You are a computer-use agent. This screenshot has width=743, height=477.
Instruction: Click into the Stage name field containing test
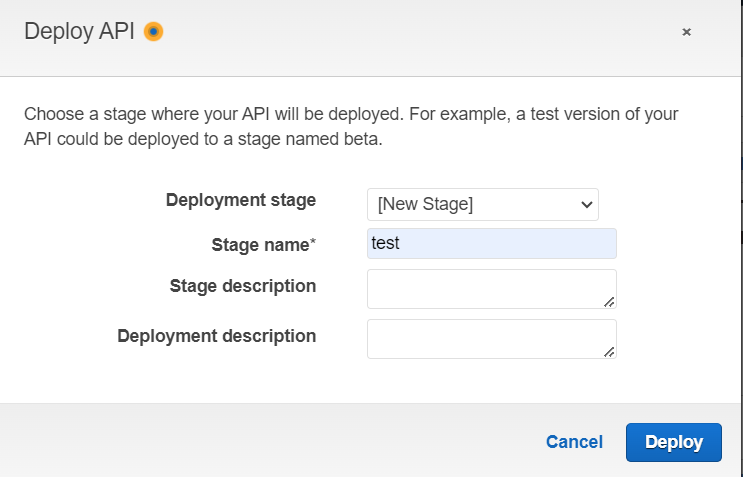coord(491,243)
